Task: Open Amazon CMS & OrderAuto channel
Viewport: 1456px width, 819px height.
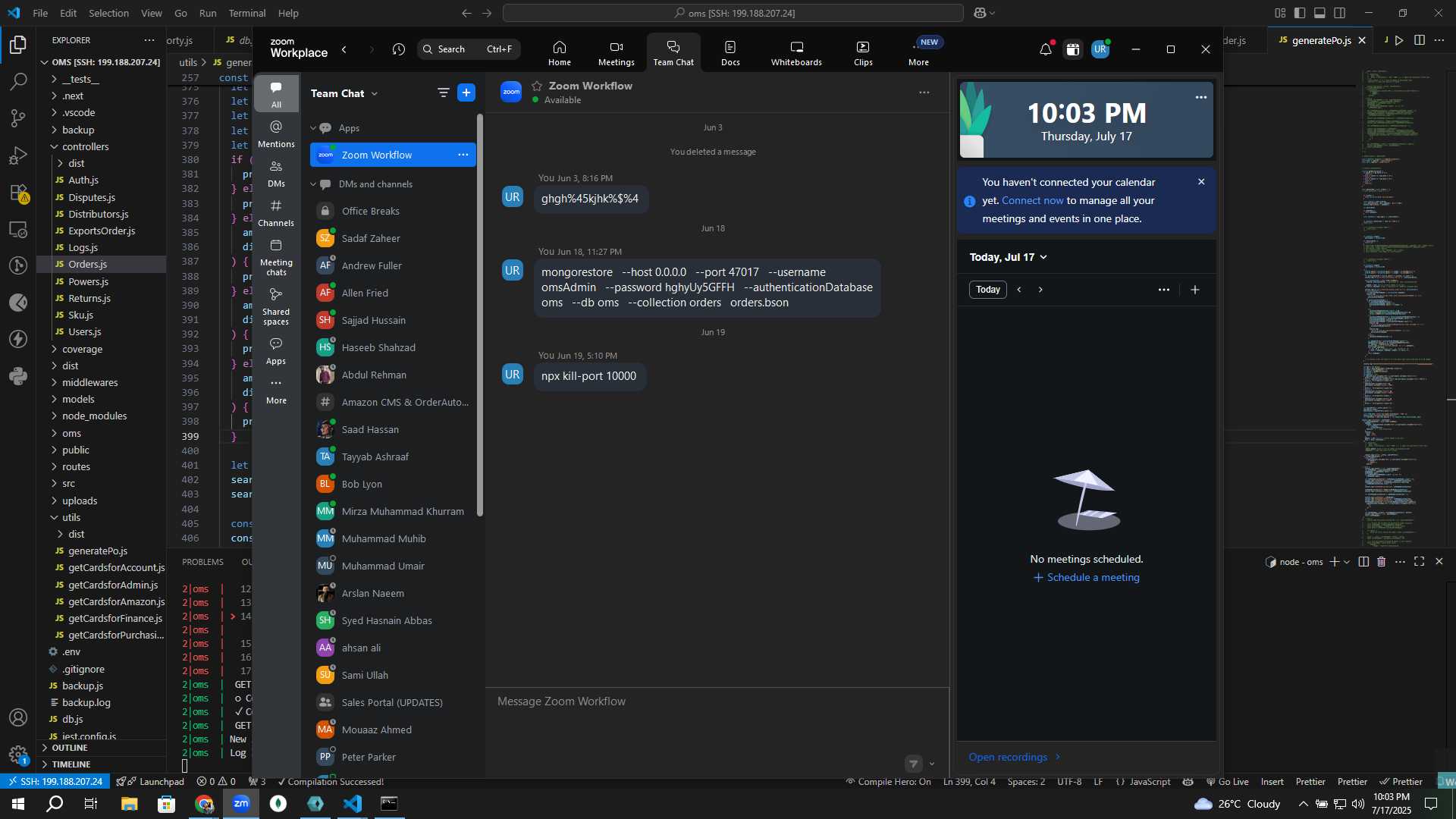Action: [x=392, y=402]
